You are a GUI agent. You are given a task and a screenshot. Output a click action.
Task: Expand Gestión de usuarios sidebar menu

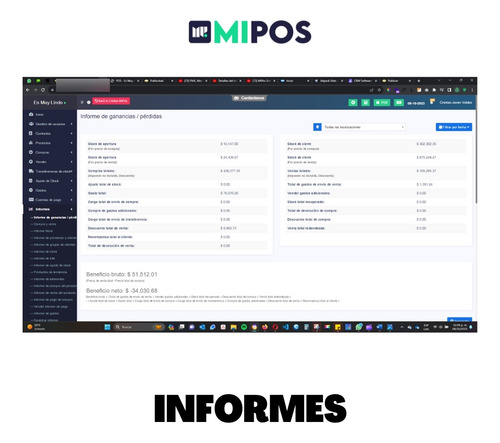tap(50, 124)
